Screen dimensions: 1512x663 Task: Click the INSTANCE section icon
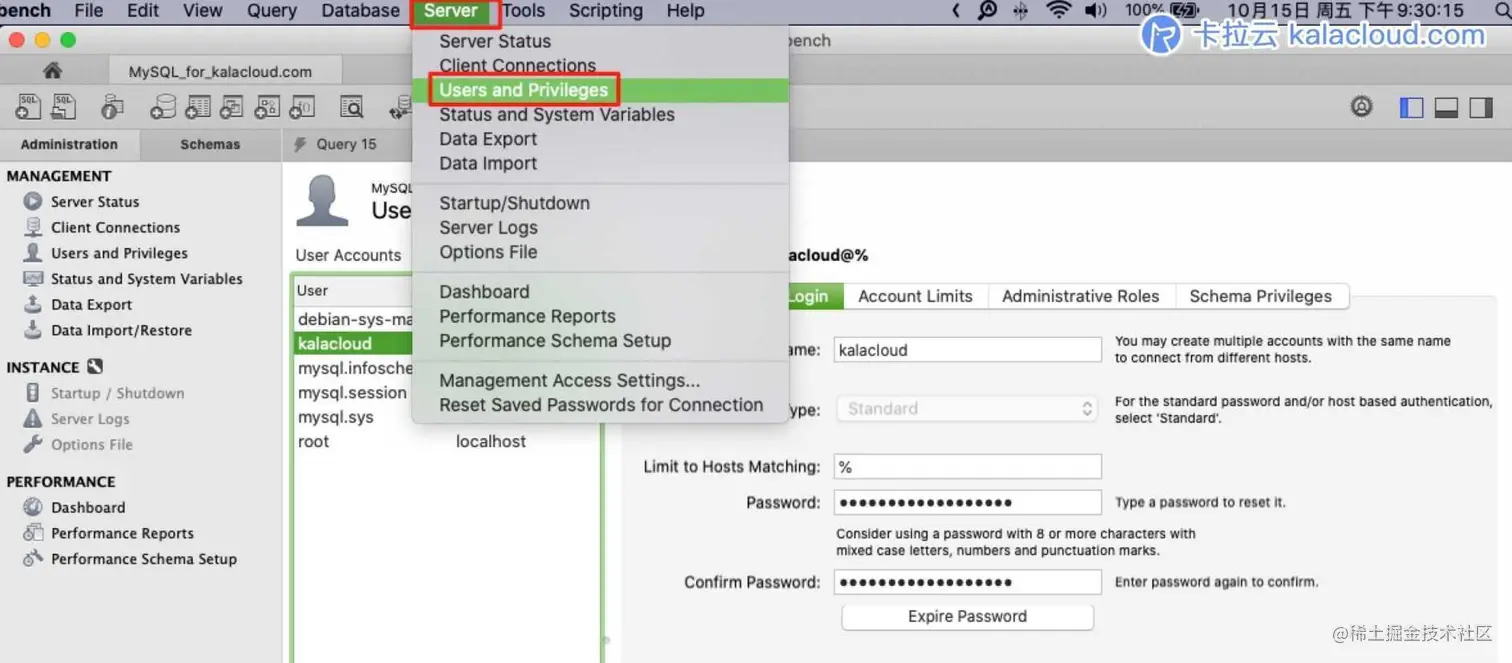coord(95,366)
